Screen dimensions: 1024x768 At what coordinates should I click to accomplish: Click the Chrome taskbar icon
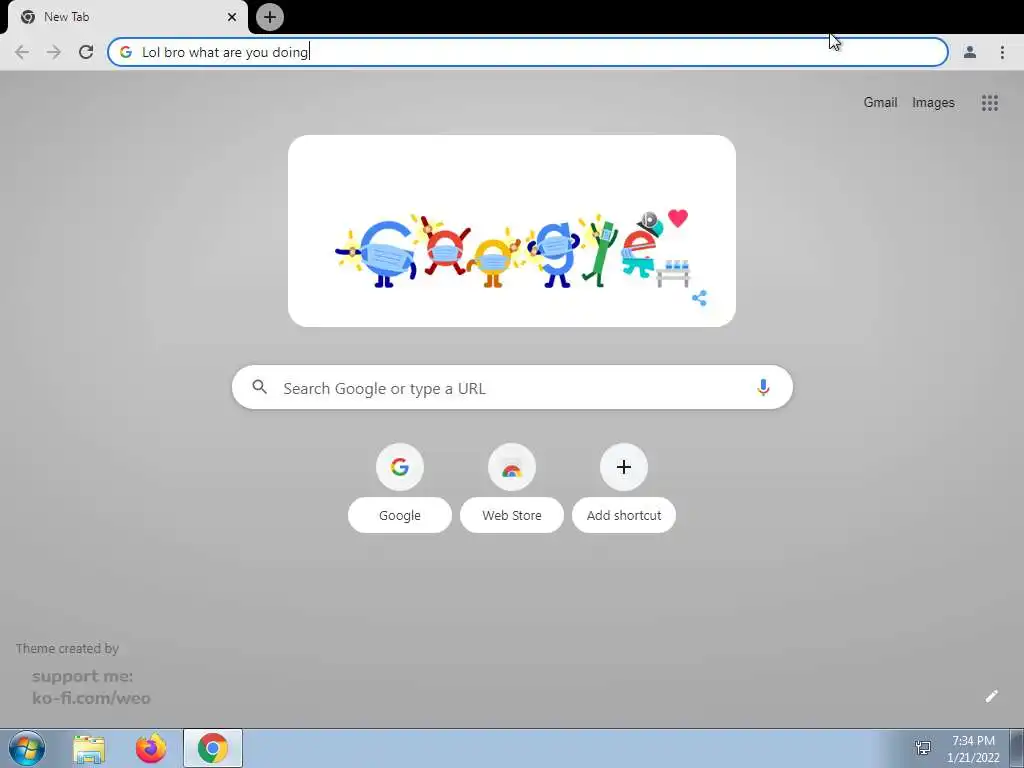pyautogui.click(x=213, y=748)
